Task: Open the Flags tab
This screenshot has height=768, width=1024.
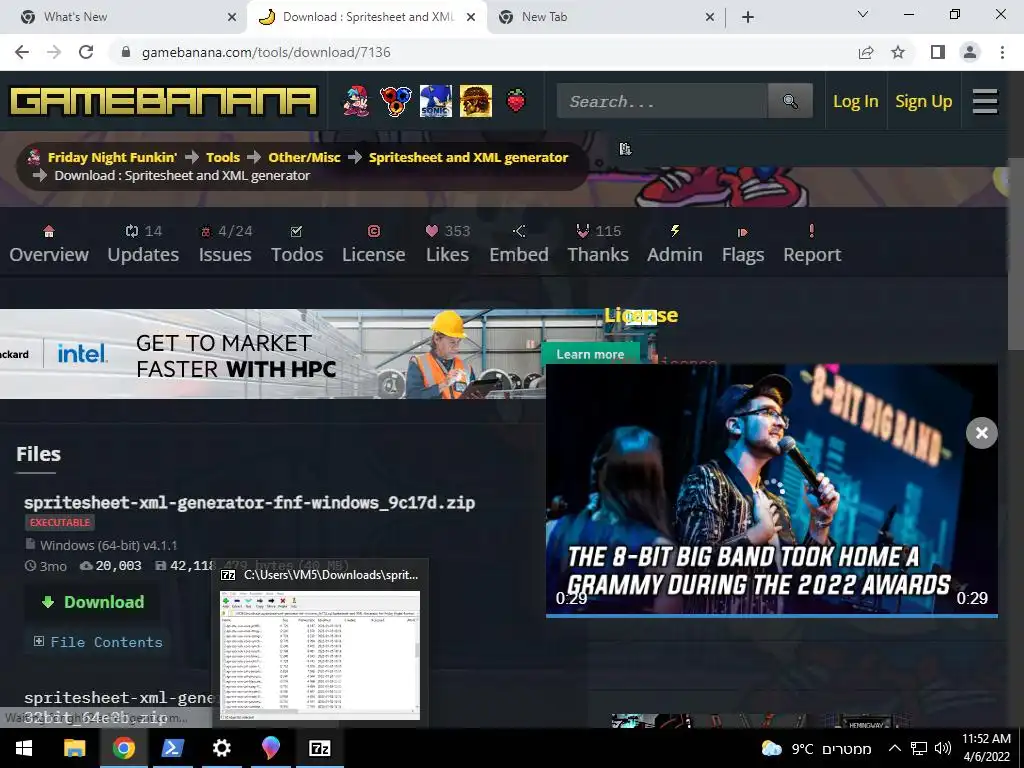Action: 743,244
